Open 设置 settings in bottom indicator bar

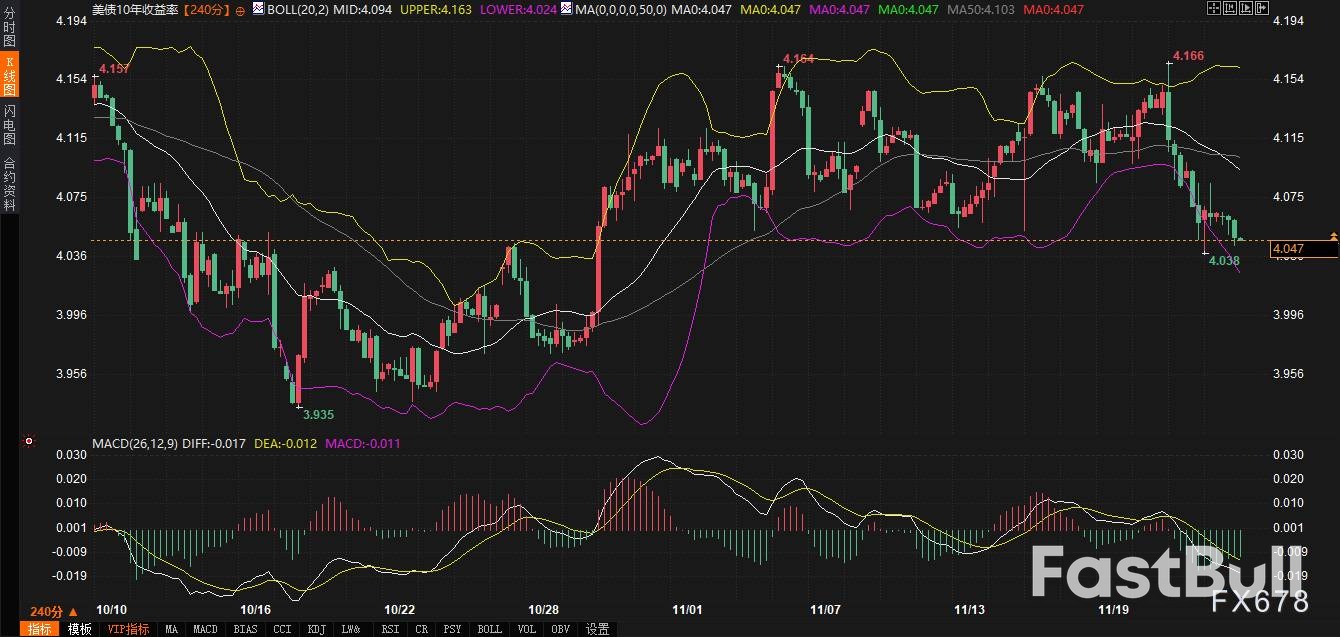pyautogui.click(x=597, y=629)
